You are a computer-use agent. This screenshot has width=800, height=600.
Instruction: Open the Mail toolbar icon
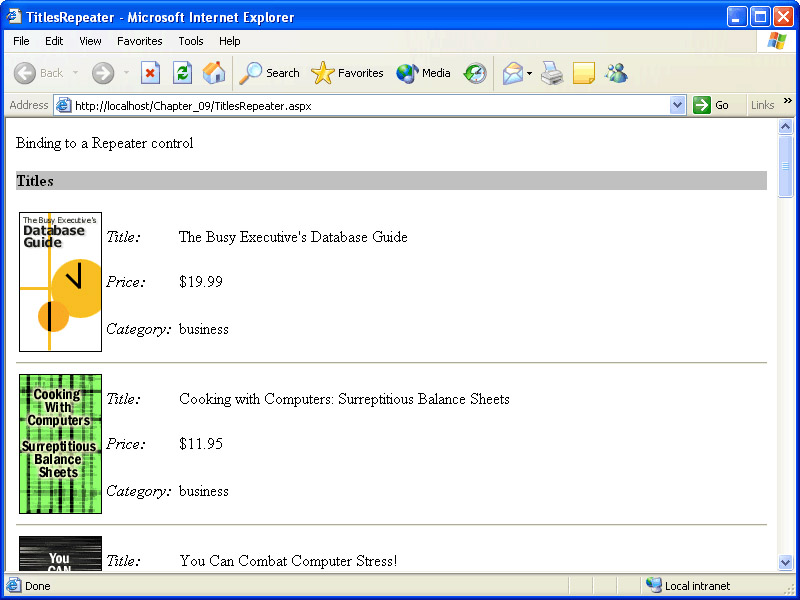pos(512,73)
